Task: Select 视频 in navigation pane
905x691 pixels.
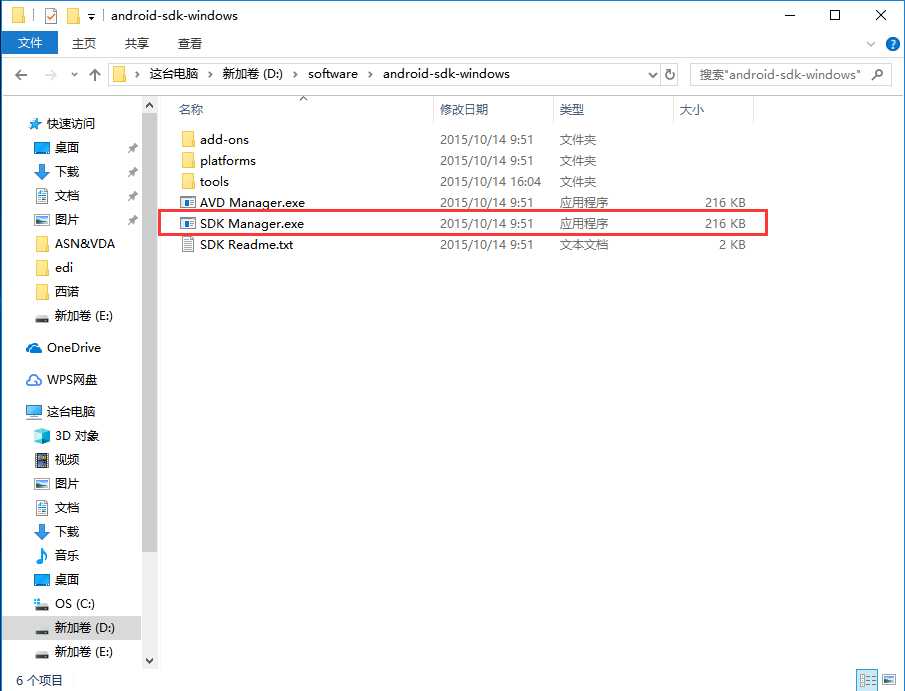Action: (x=57, y=460)
